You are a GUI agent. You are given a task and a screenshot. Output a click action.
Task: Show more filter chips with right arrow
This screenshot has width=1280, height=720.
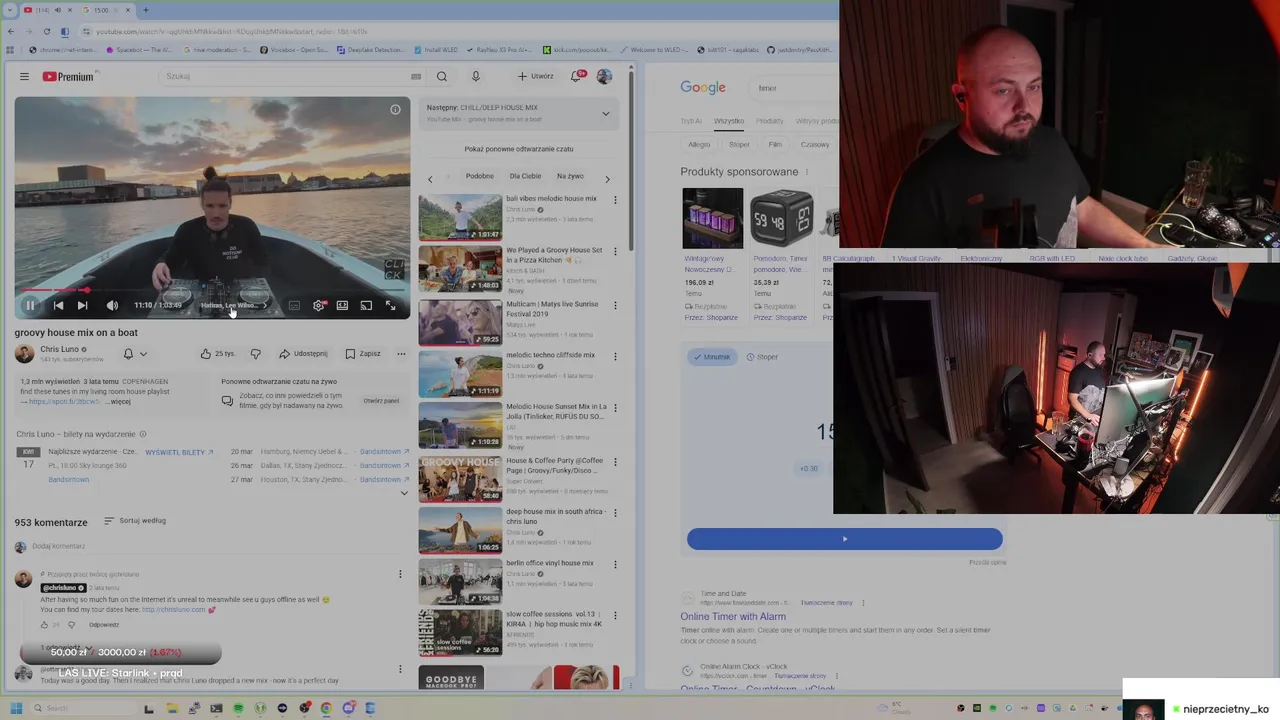pyautogui.click(x=606, y=178)
